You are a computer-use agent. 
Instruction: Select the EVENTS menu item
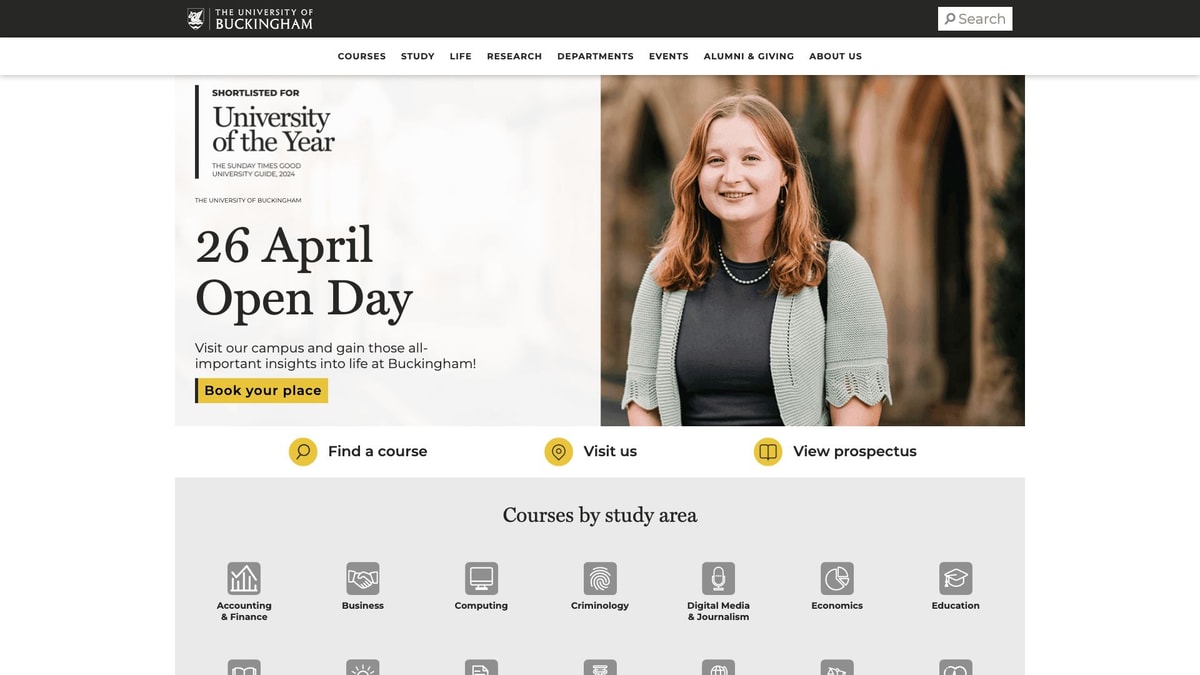tap(668, 56)
